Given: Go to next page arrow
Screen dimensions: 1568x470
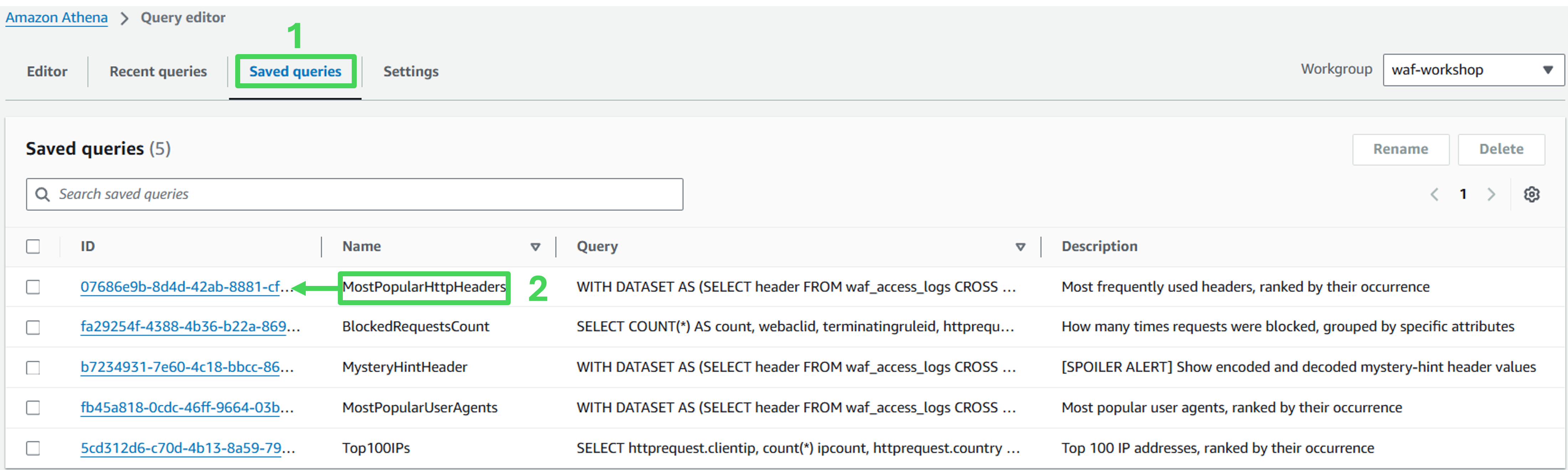Looking at the screenshot, I should 1491,194.
